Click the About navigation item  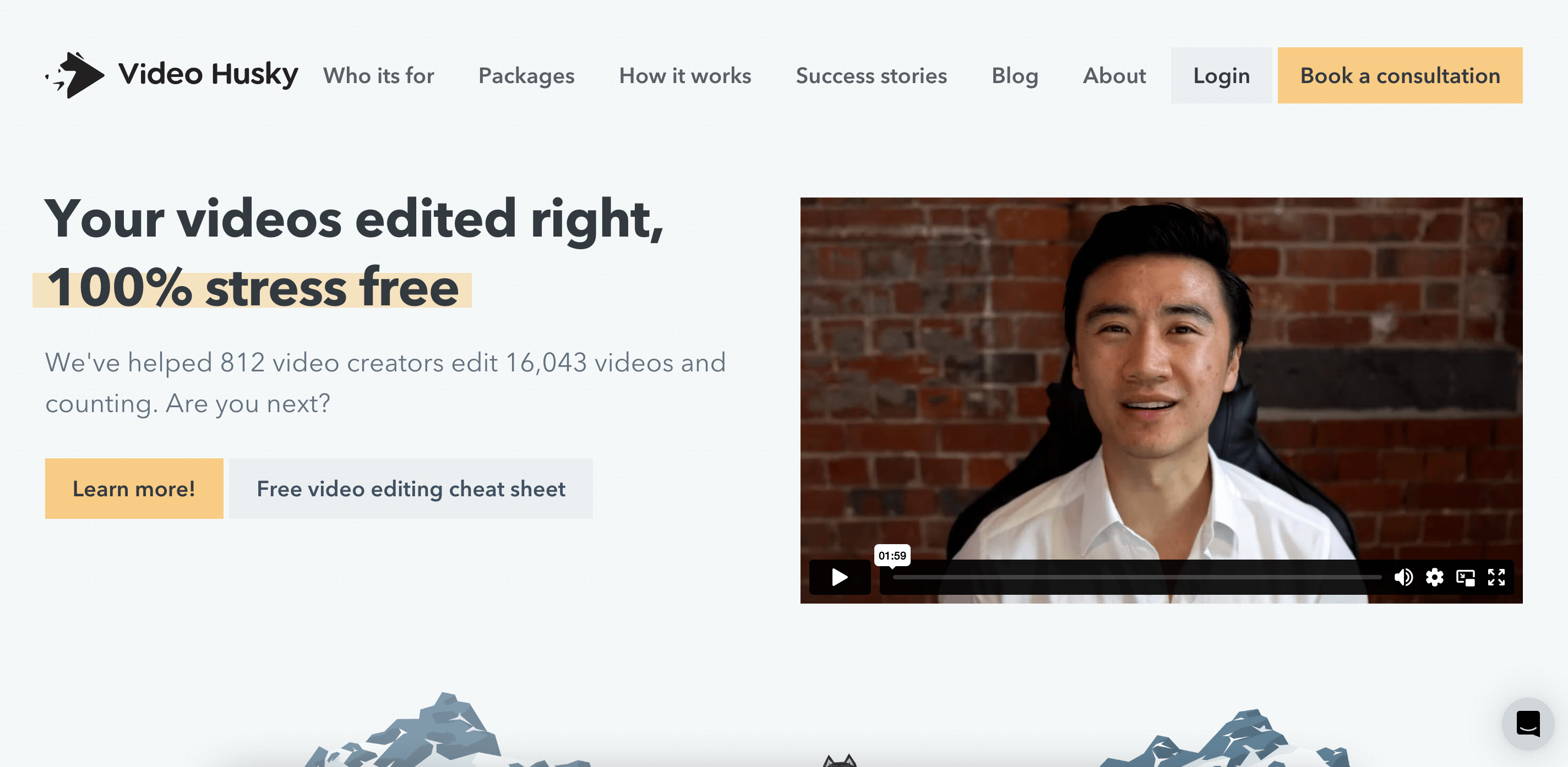click(x=1114, y=75)
